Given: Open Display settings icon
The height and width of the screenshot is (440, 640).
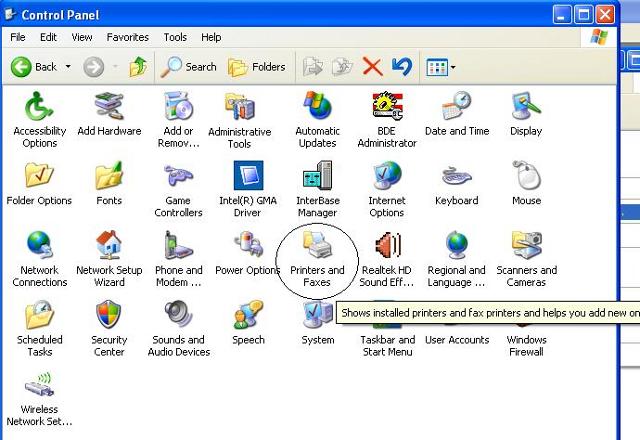Looking at the screenshot, I should tap(526, 106).
